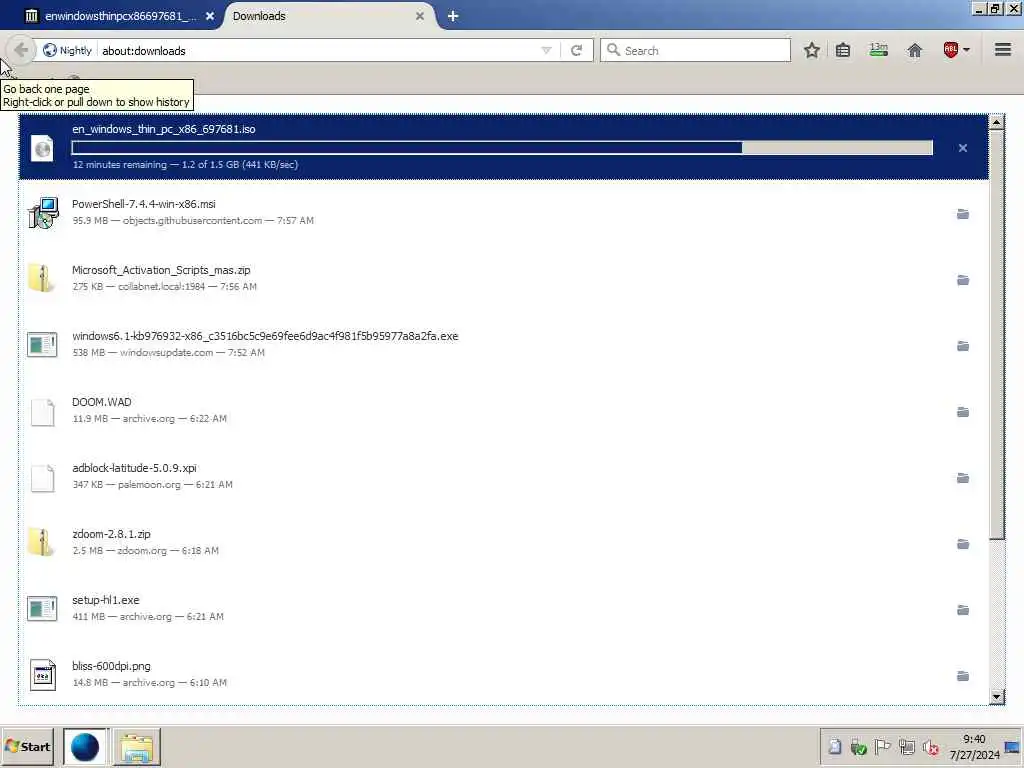Screen dimensions: 1024x768
Task: Click the zip icon of zdoom-2.8.1
Action: [41, 542]
